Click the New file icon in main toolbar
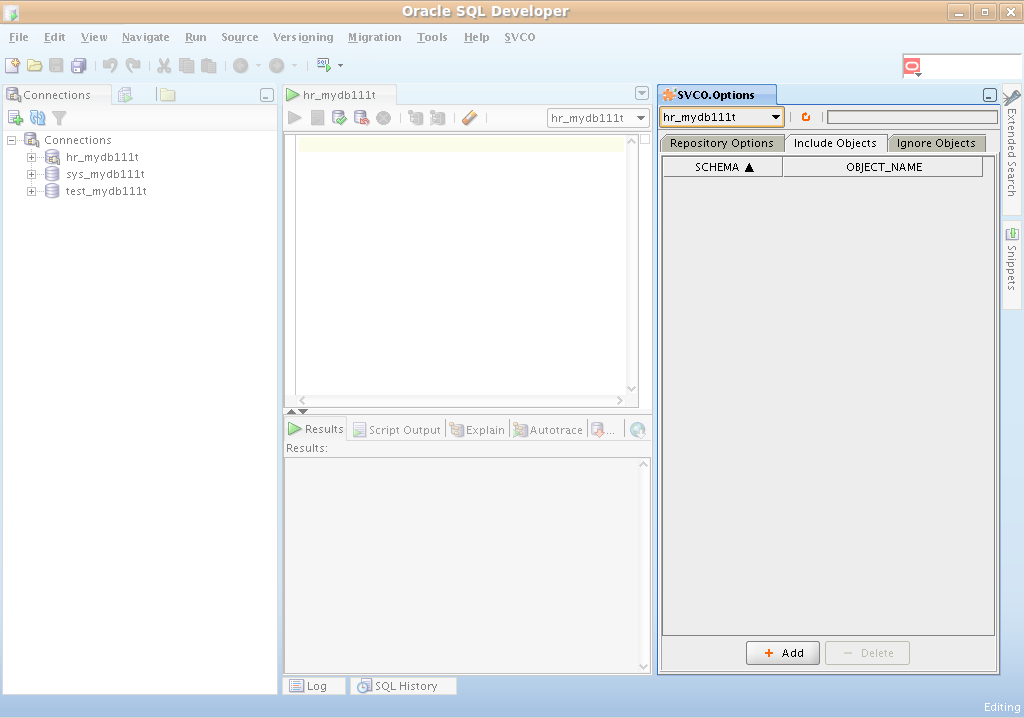This screenshot has height=718, width=1024. pos(12,66)
